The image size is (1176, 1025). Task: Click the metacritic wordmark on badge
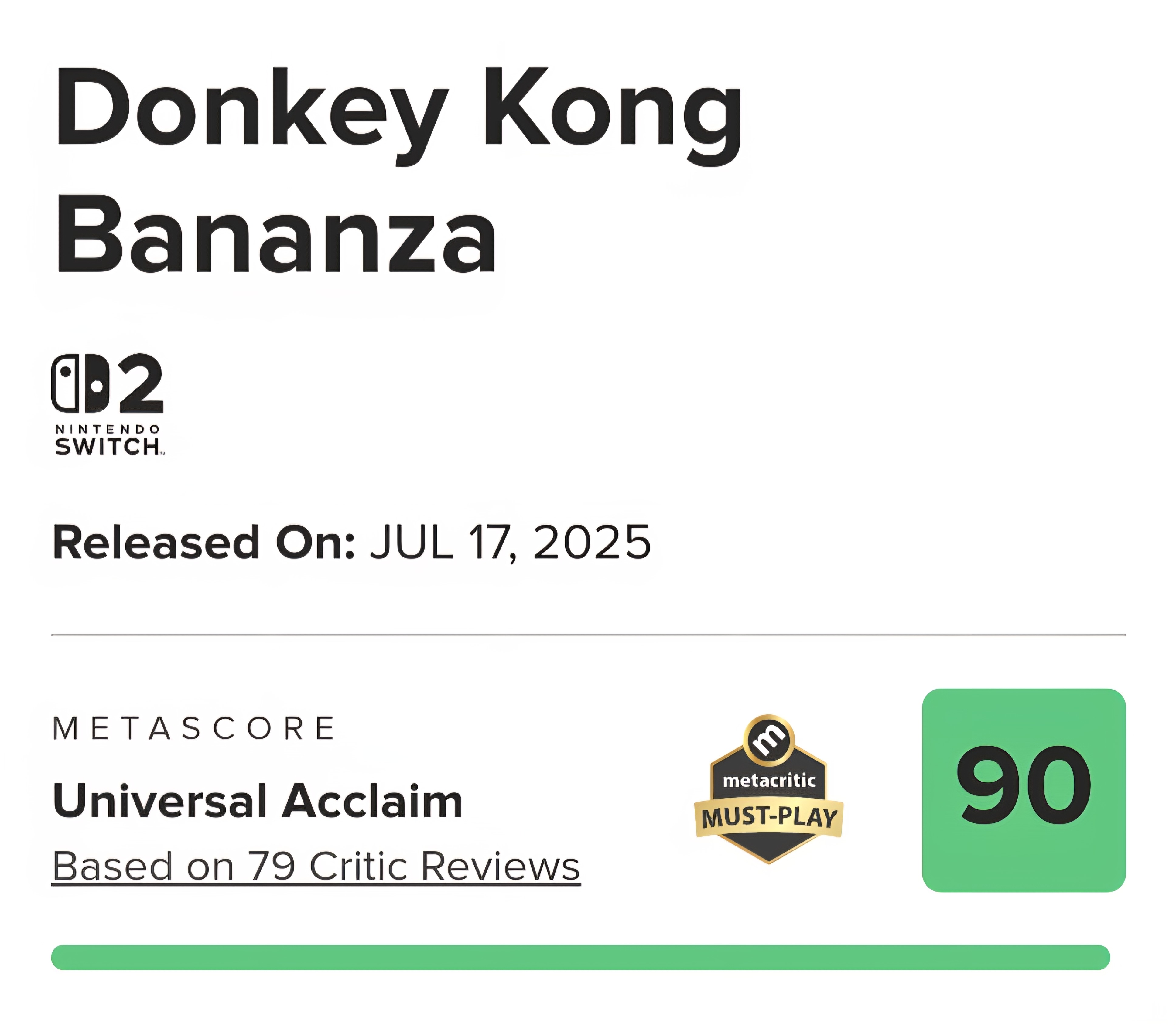point(768,780)
